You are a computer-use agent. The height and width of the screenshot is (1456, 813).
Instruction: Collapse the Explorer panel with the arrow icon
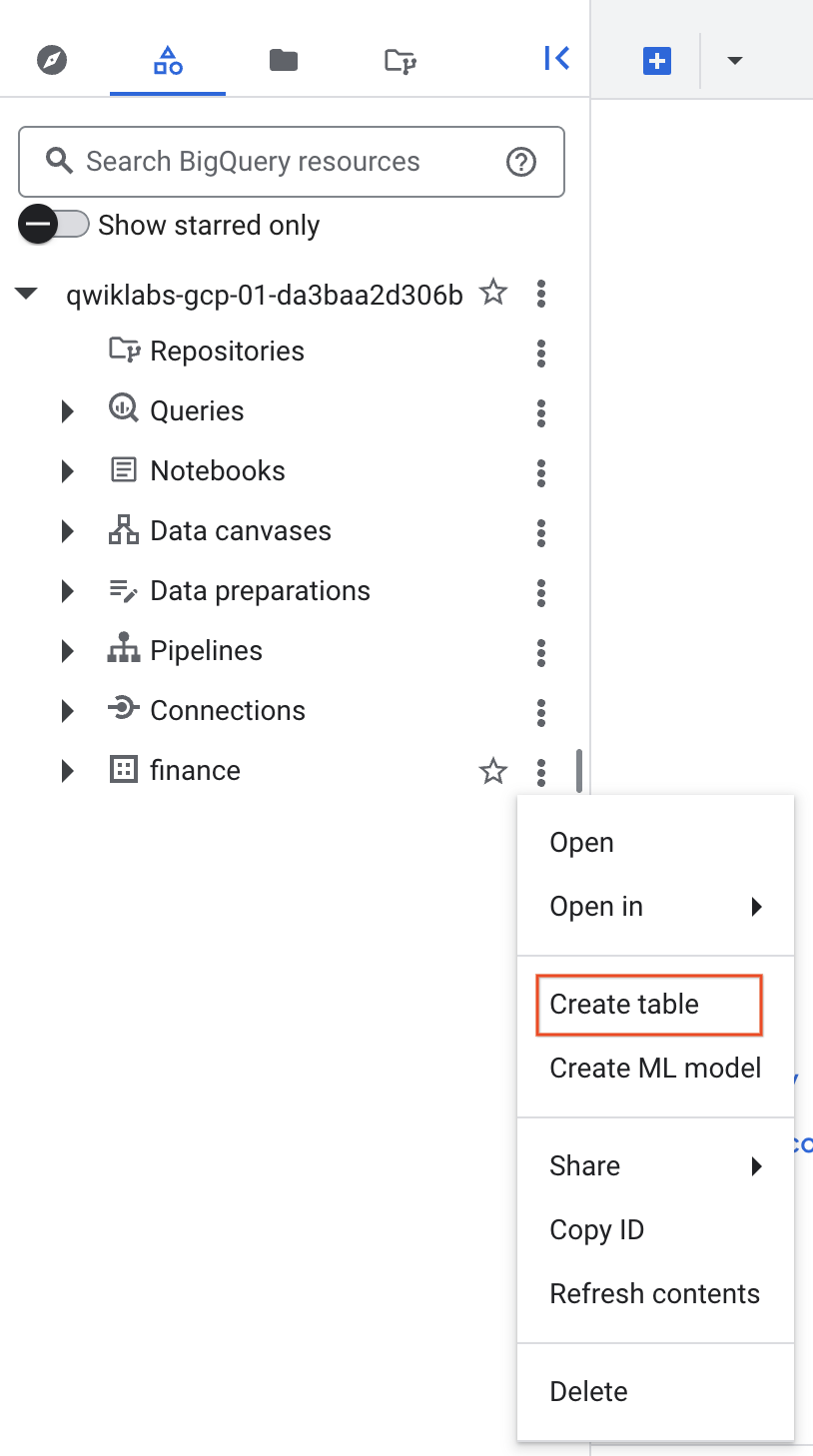coord(556,58)
